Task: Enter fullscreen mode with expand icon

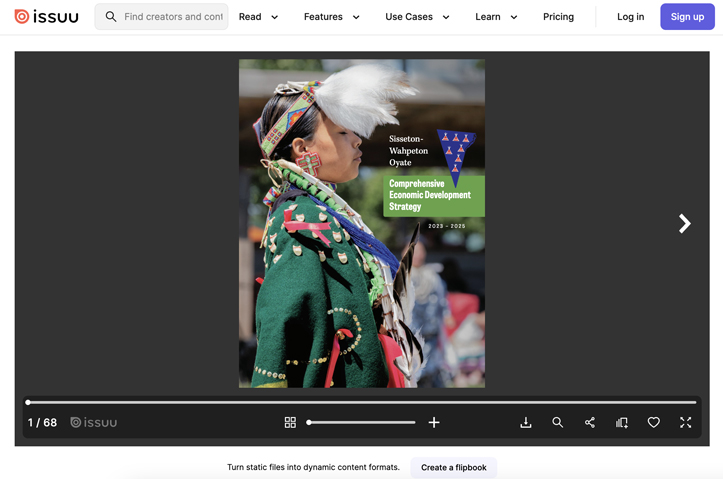Action: pos(686,422)
